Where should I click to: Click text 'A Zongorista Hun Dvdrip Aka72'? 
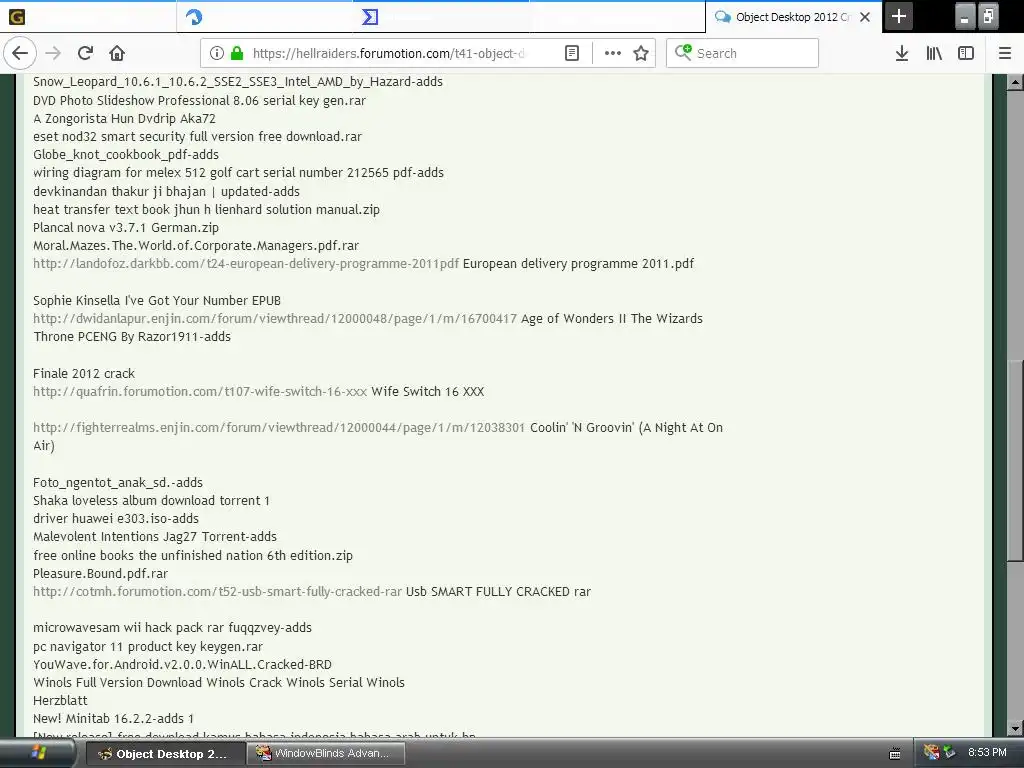124,119
